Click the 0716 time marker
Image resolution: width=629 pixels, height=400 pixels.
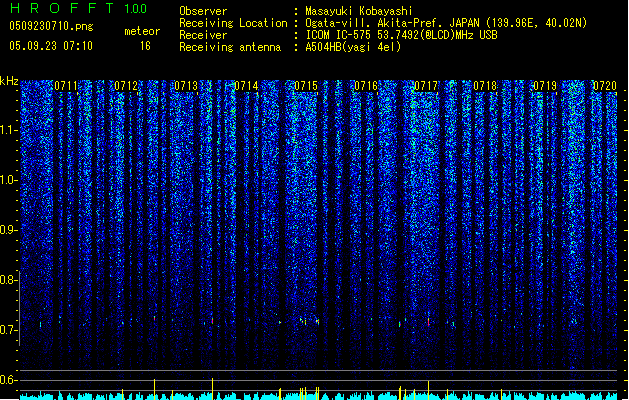[366, 86]
